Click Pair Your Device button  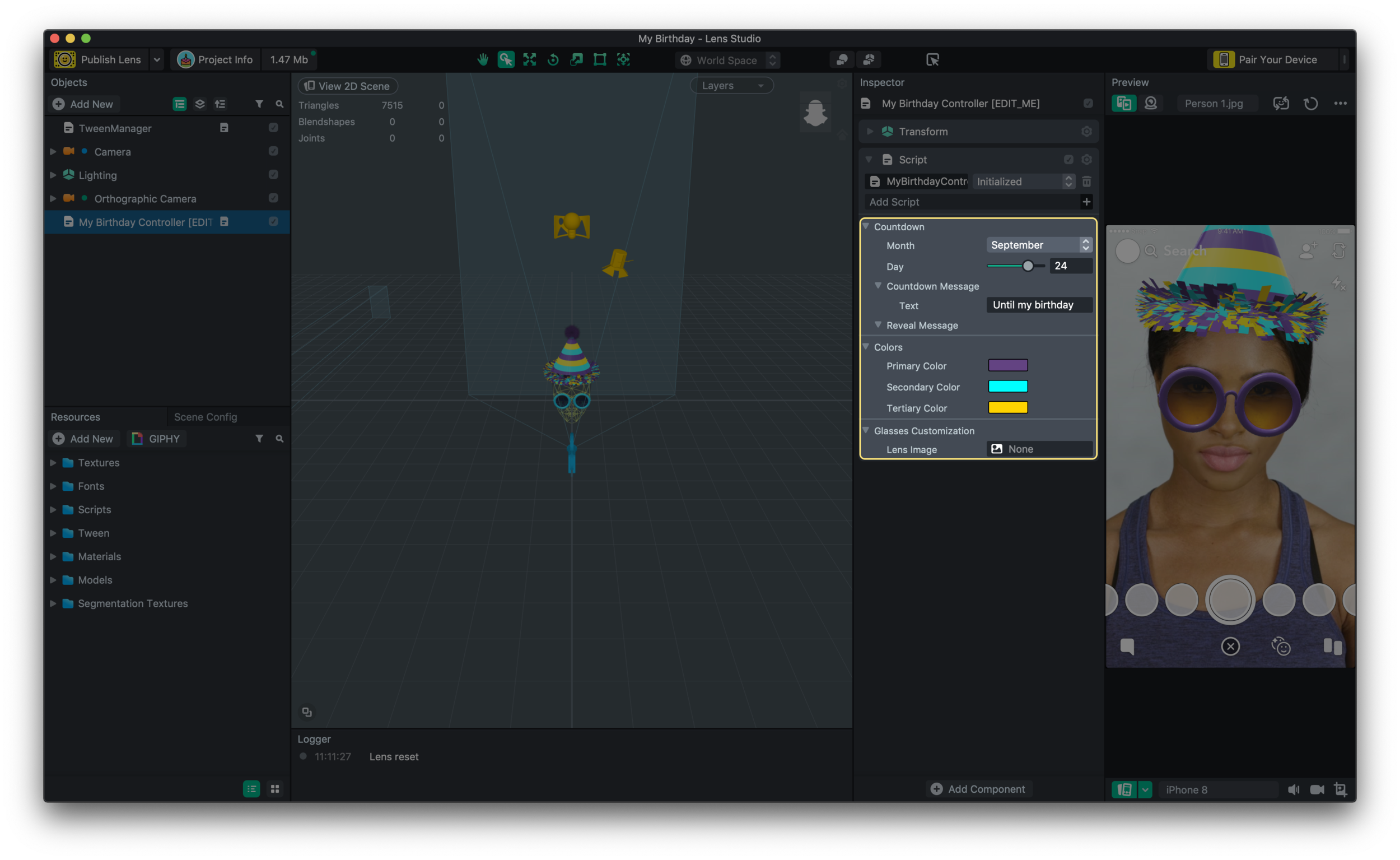pos(1272,60)
